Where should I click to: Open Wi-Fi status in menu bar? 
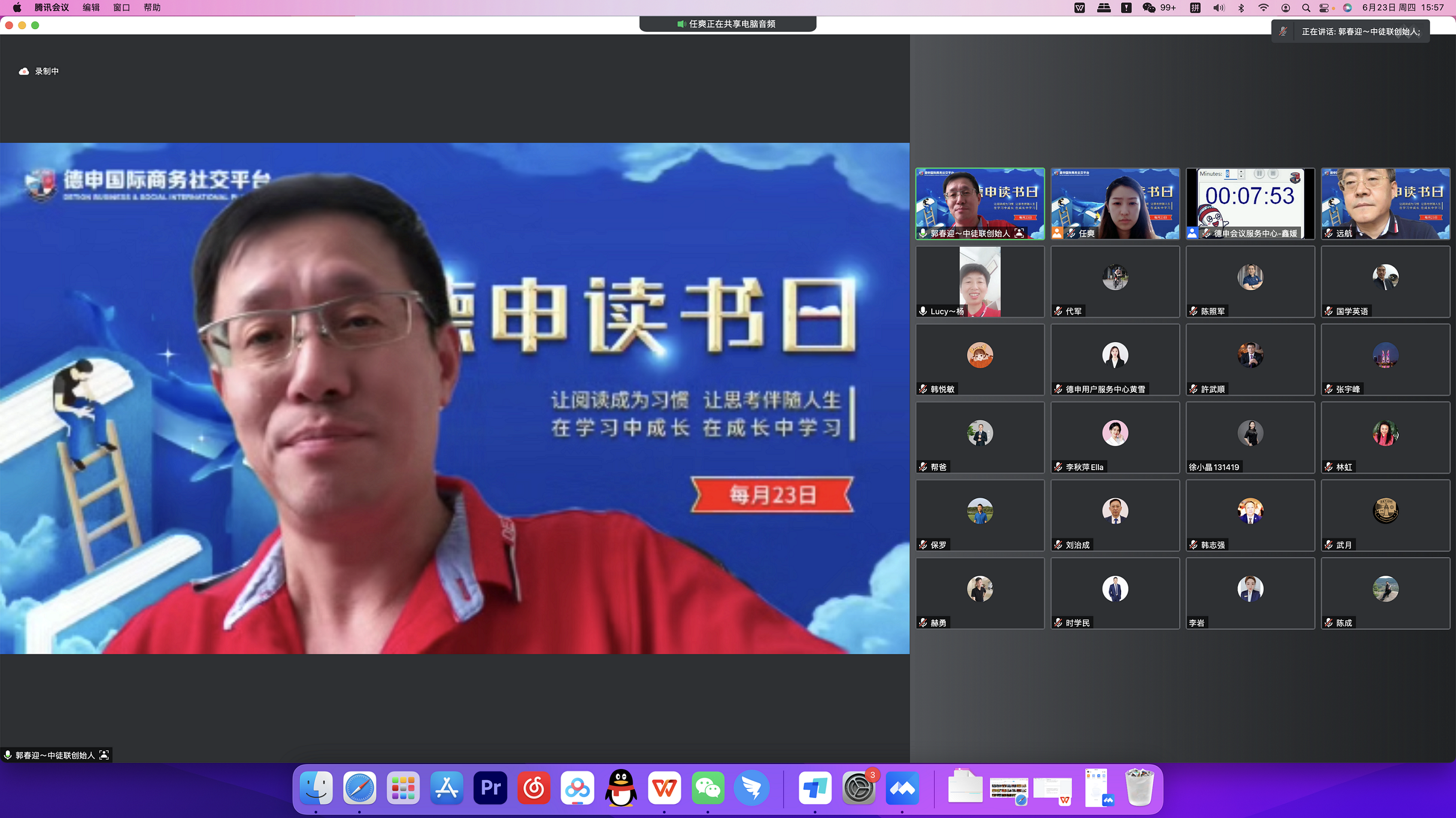[x=1263, y=7]
